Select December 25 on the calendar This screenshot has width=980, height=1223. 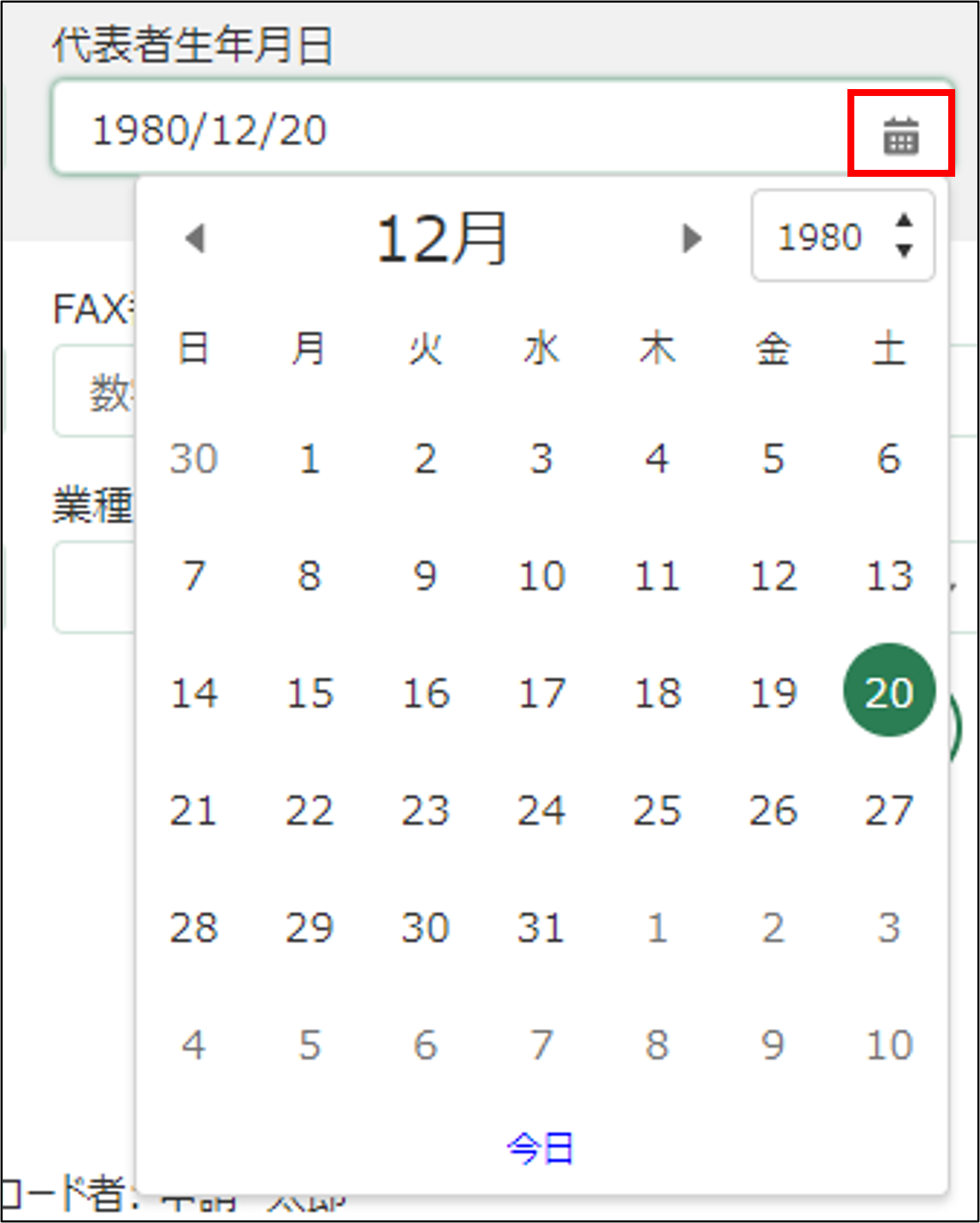tap(657, 809)
